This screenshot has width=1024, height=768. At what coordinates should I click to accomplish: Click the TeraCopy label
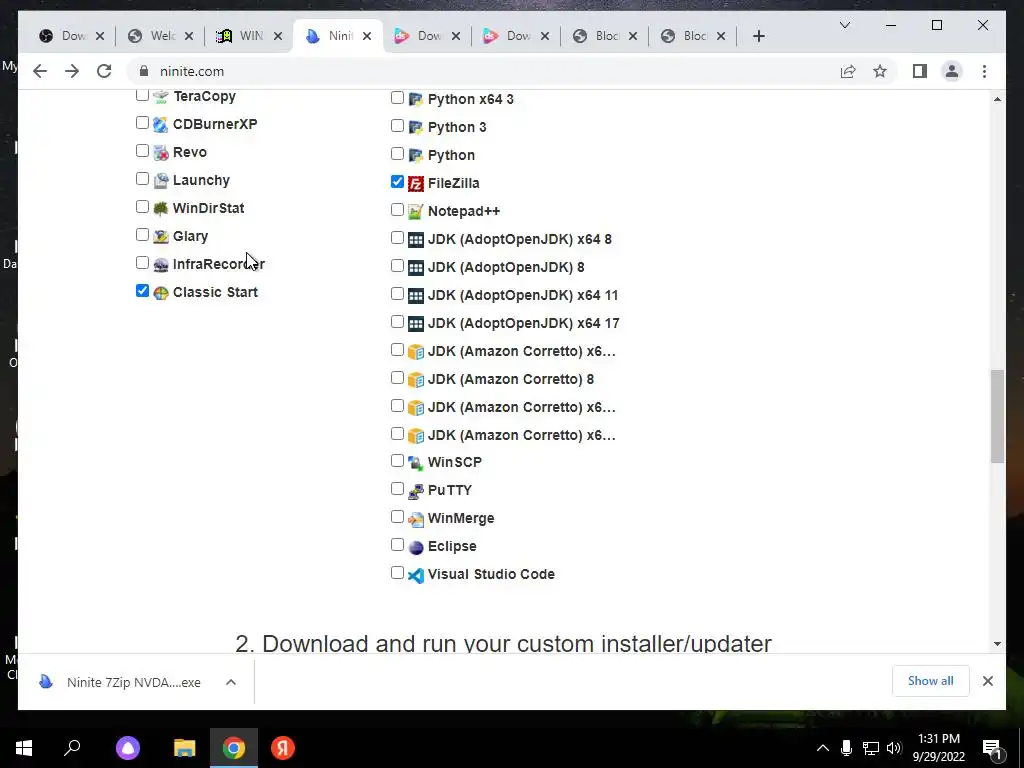[204, 96]
